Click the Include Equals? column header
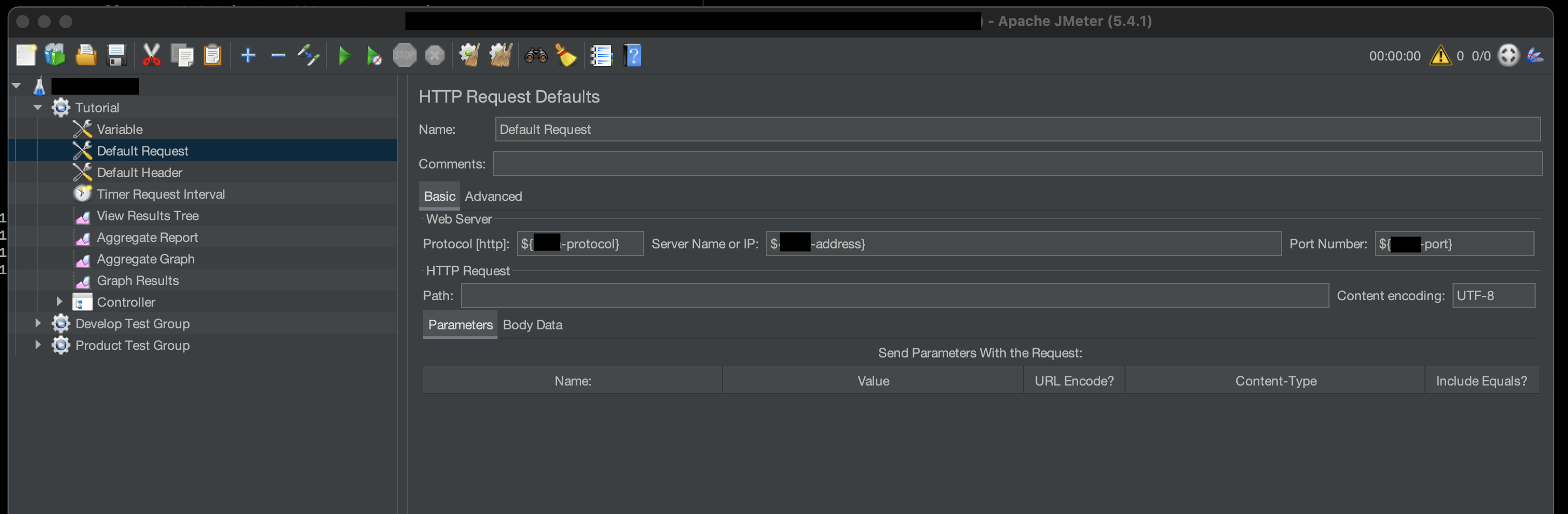The height and width of the screenshot is (514, 1568). pos(1481,381)
